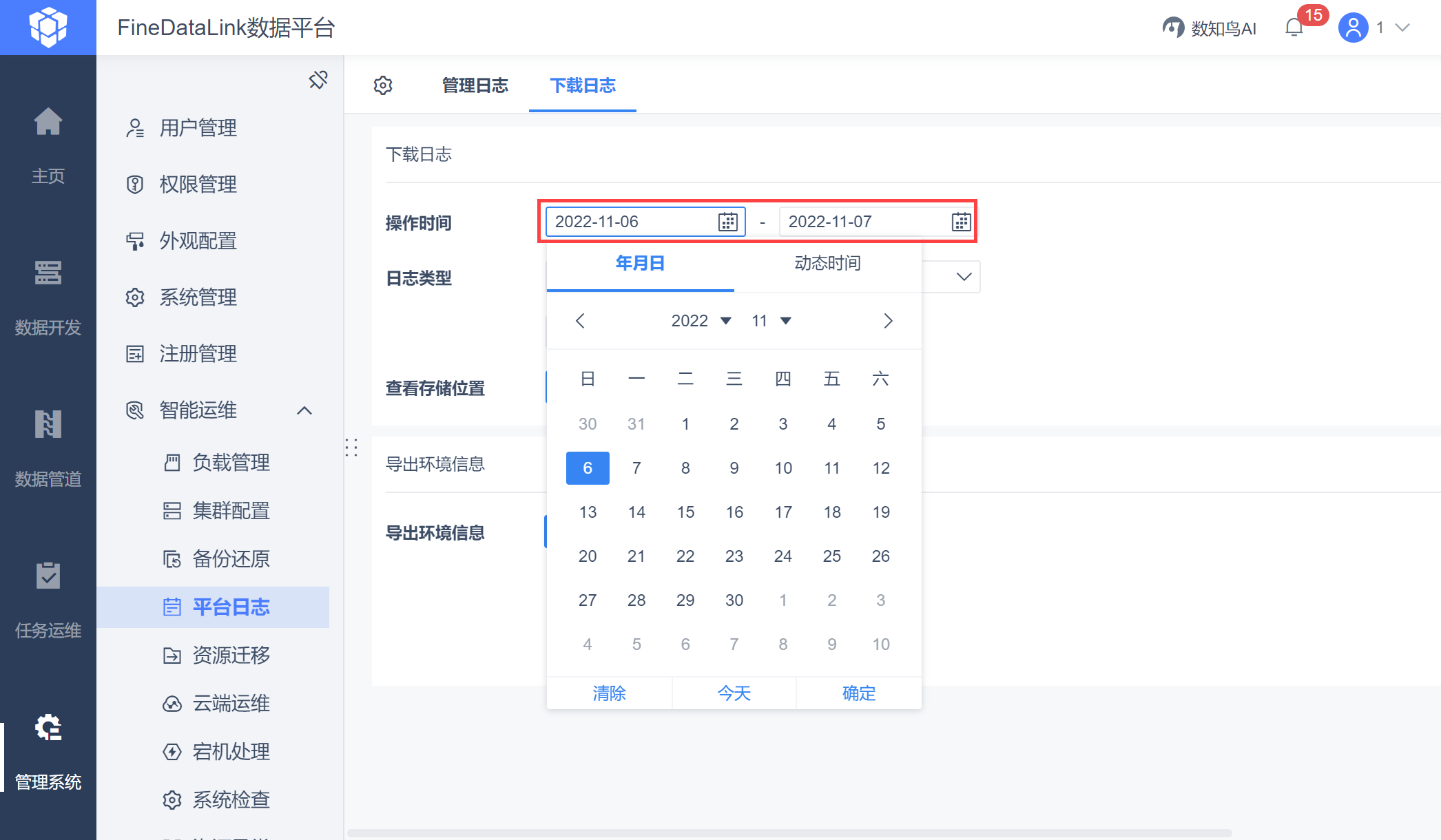Open 集群配置 in sidebar
The image size is (1441, 840).
click(x=231, y=511)
